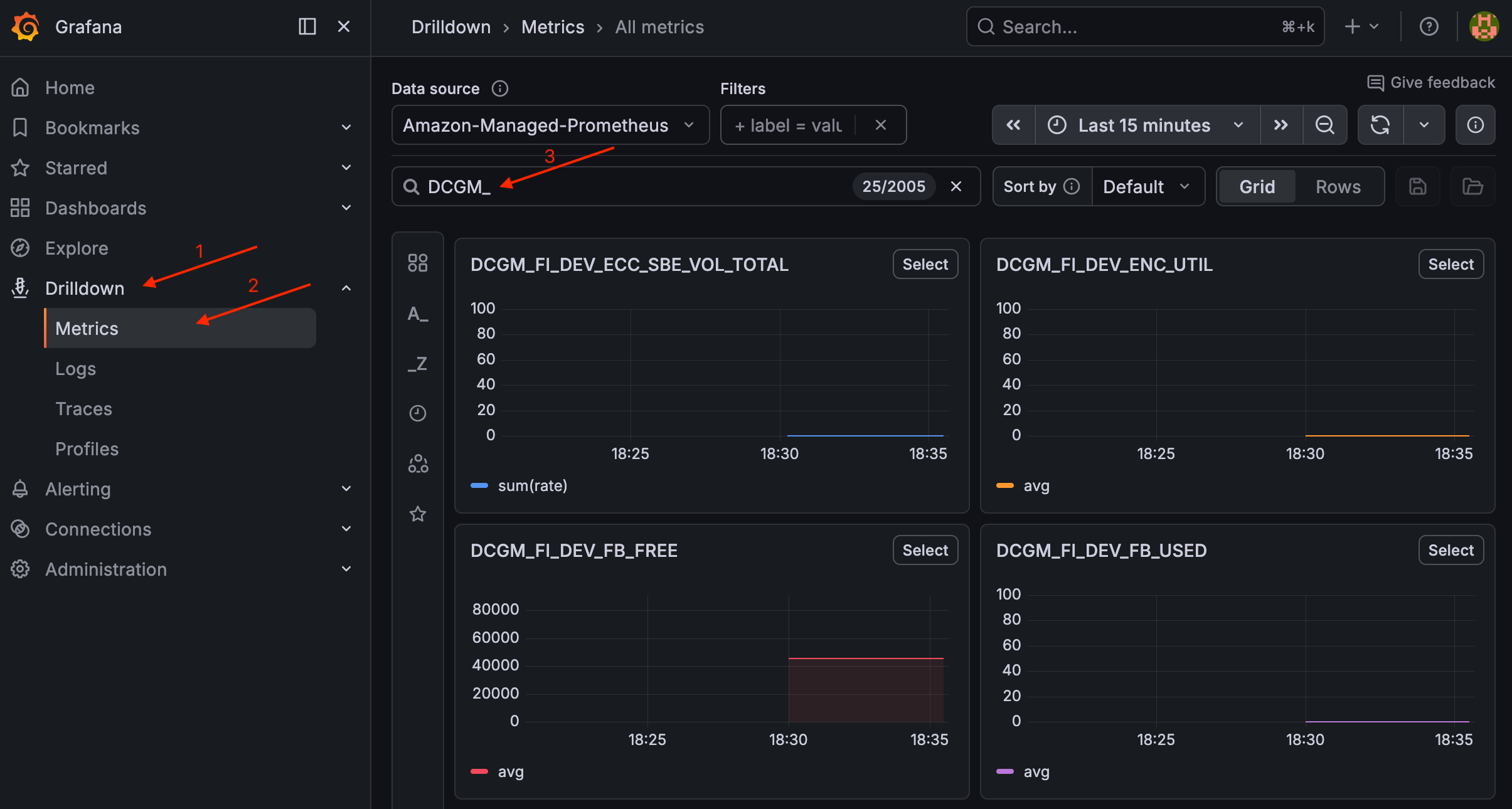Show Data source info icon
1512x809 pixels.
click(499, 88)
